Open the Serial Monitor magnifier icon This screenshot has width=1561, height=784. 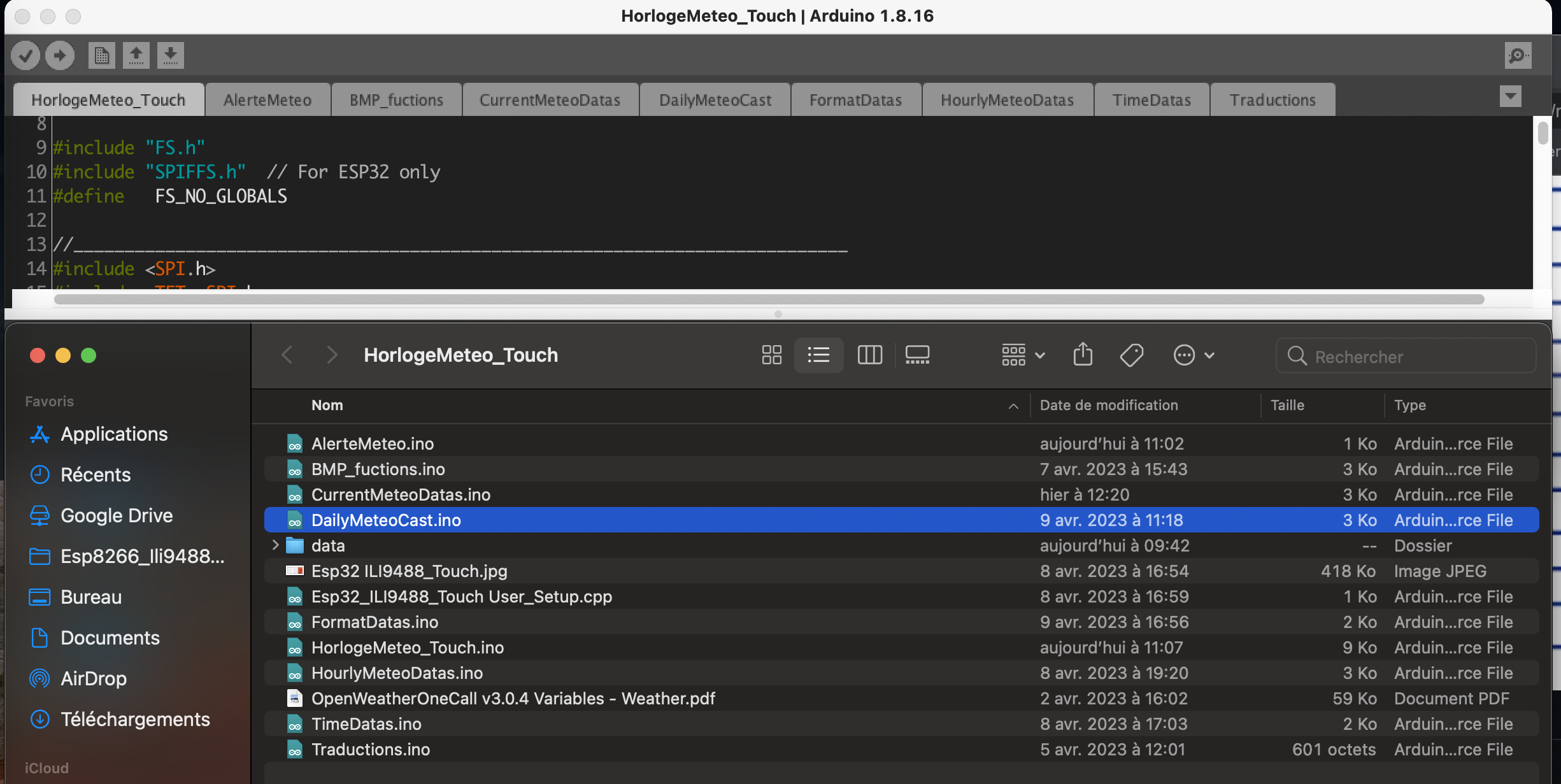click(x=1518, y=55)
